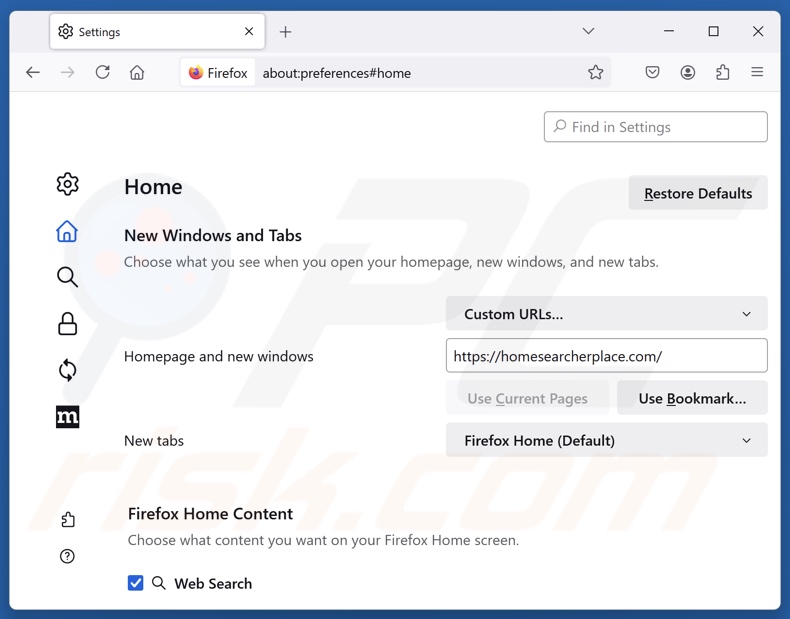
Task: Click the Find in Settings search field
Action: (655, 127)
